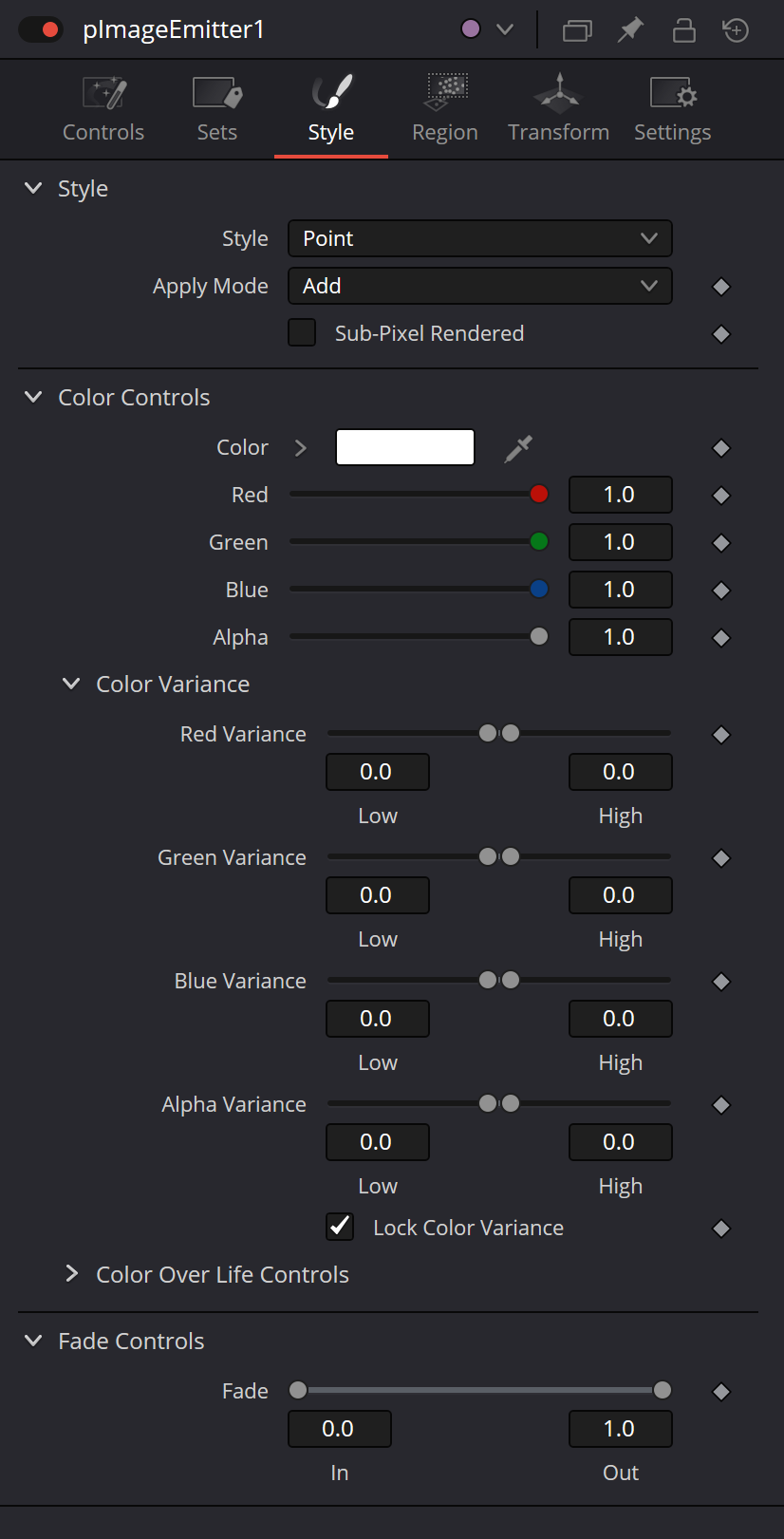This screenshot has width=784, height=1539.
Task: Uncheck Lock Color Variance
Action: (340, 1228)
